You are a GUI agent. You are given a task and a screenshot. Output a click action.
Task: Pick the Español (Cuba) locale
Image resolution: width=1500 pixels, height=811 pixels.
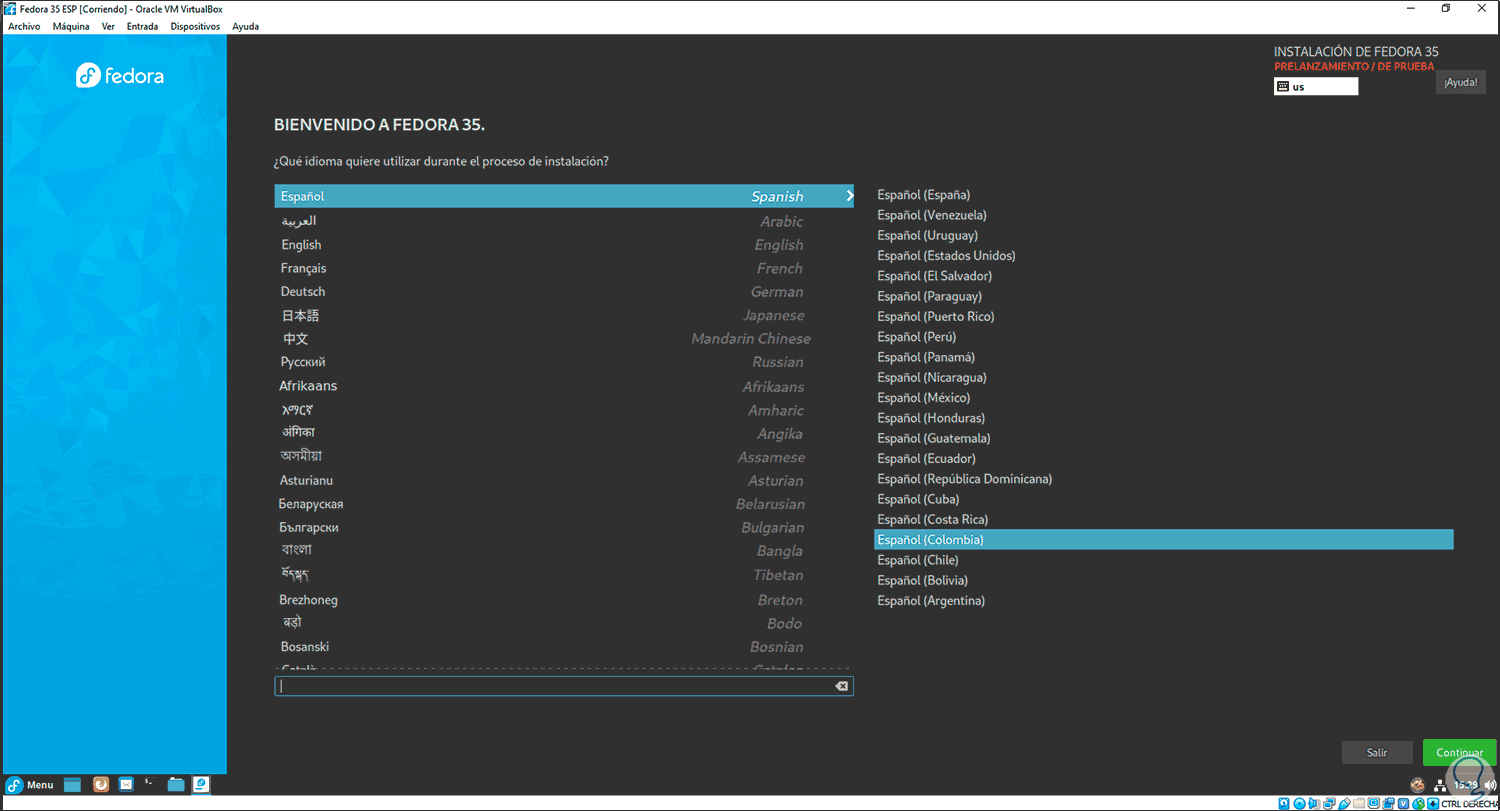[x=1164, y=499]
